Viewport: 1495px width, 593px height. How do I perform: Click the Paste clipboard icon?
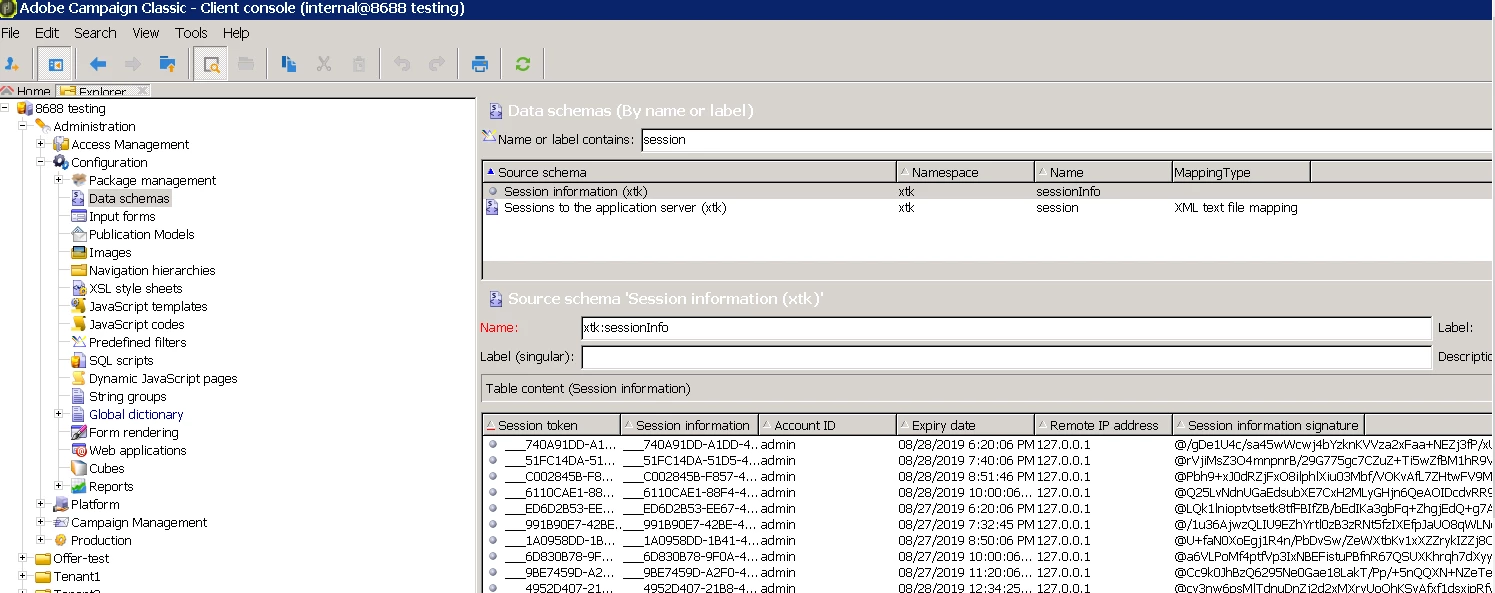click(x=359, y=64)
